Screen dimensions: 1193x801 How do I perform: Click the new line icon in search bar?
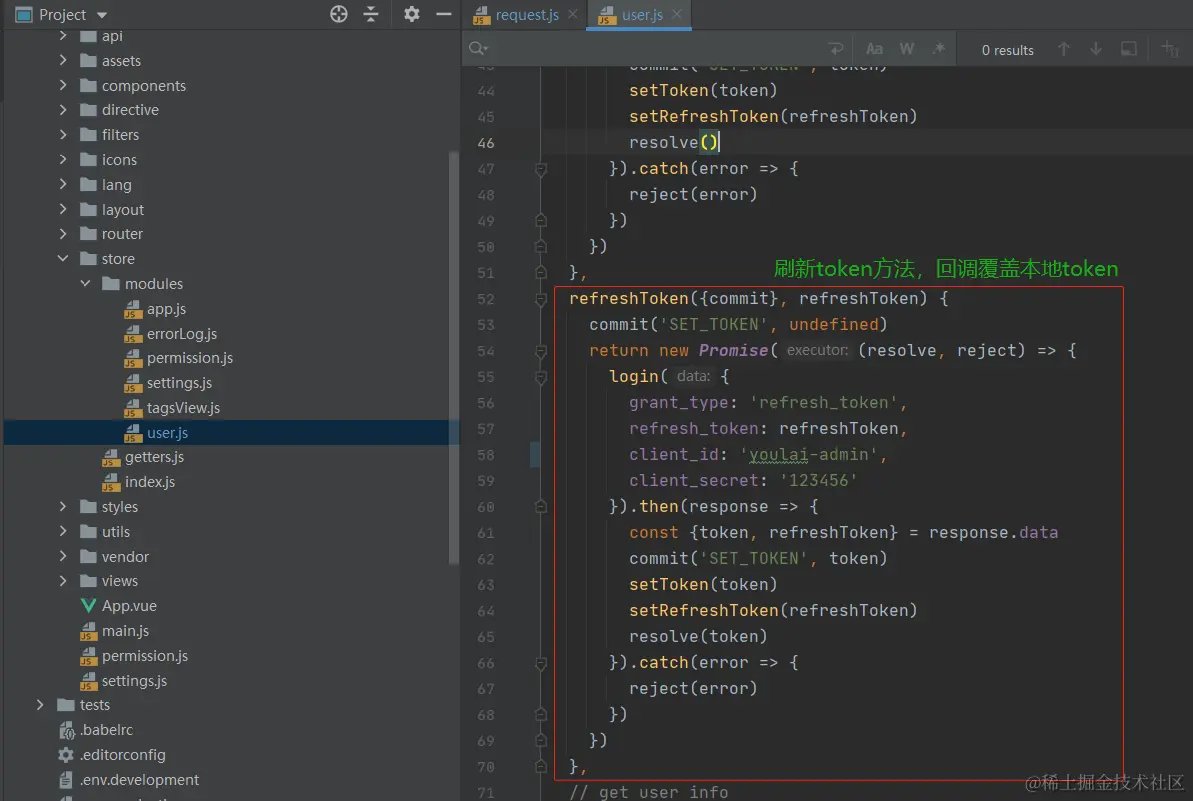coord(836,49)
